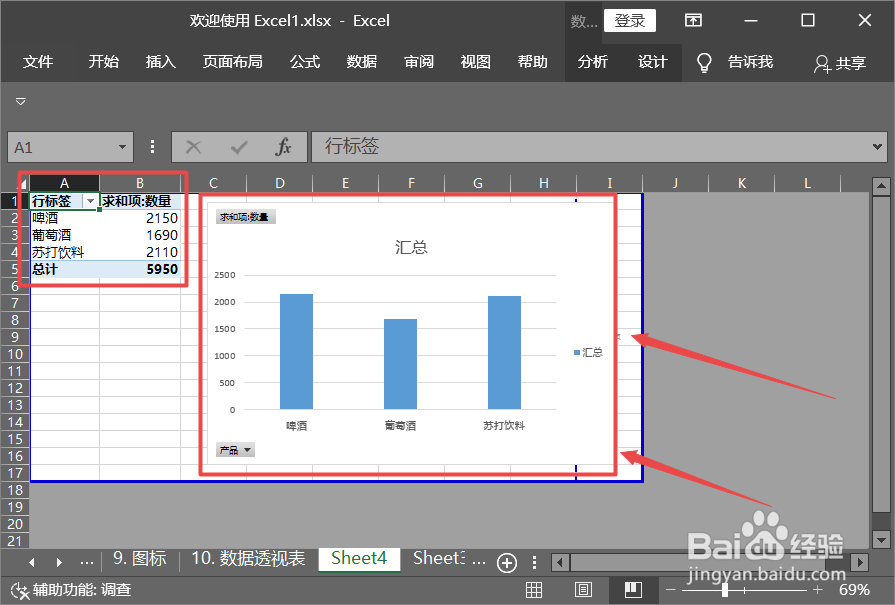This screenshot has width=895, height=605.
Task: Toggle Page Break Preview in status bar
Action: click(633, 590)
